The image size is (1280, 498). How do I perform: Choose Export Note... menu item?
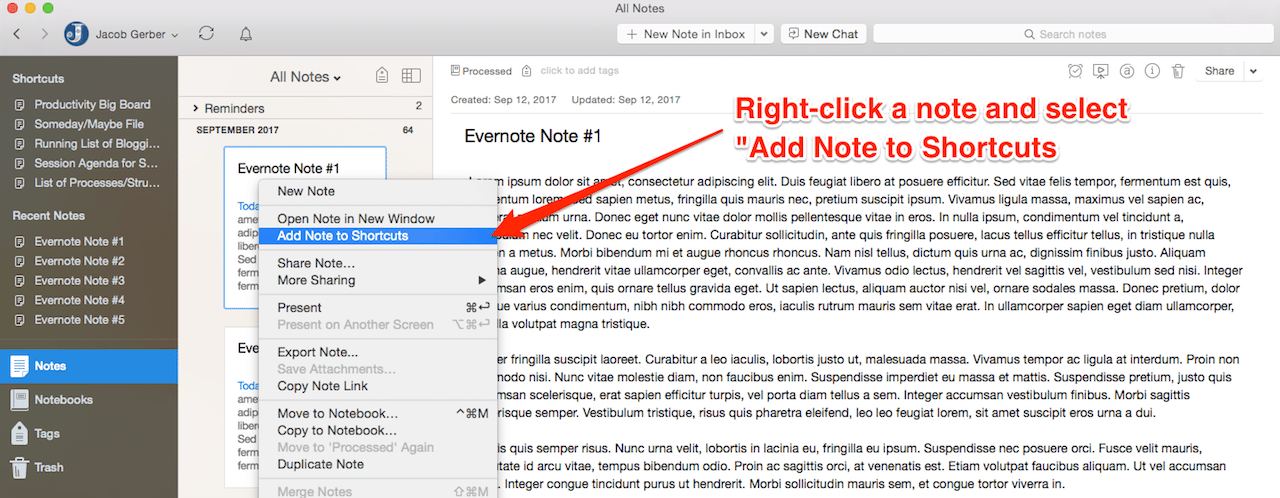pyautogui.click(x=378, y=353)
